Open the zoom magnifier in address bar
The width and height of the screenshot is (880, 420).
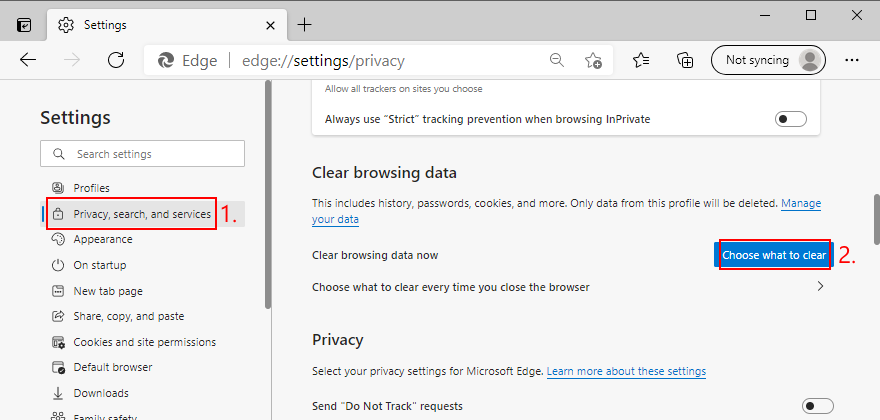click(x=557, y=60)
